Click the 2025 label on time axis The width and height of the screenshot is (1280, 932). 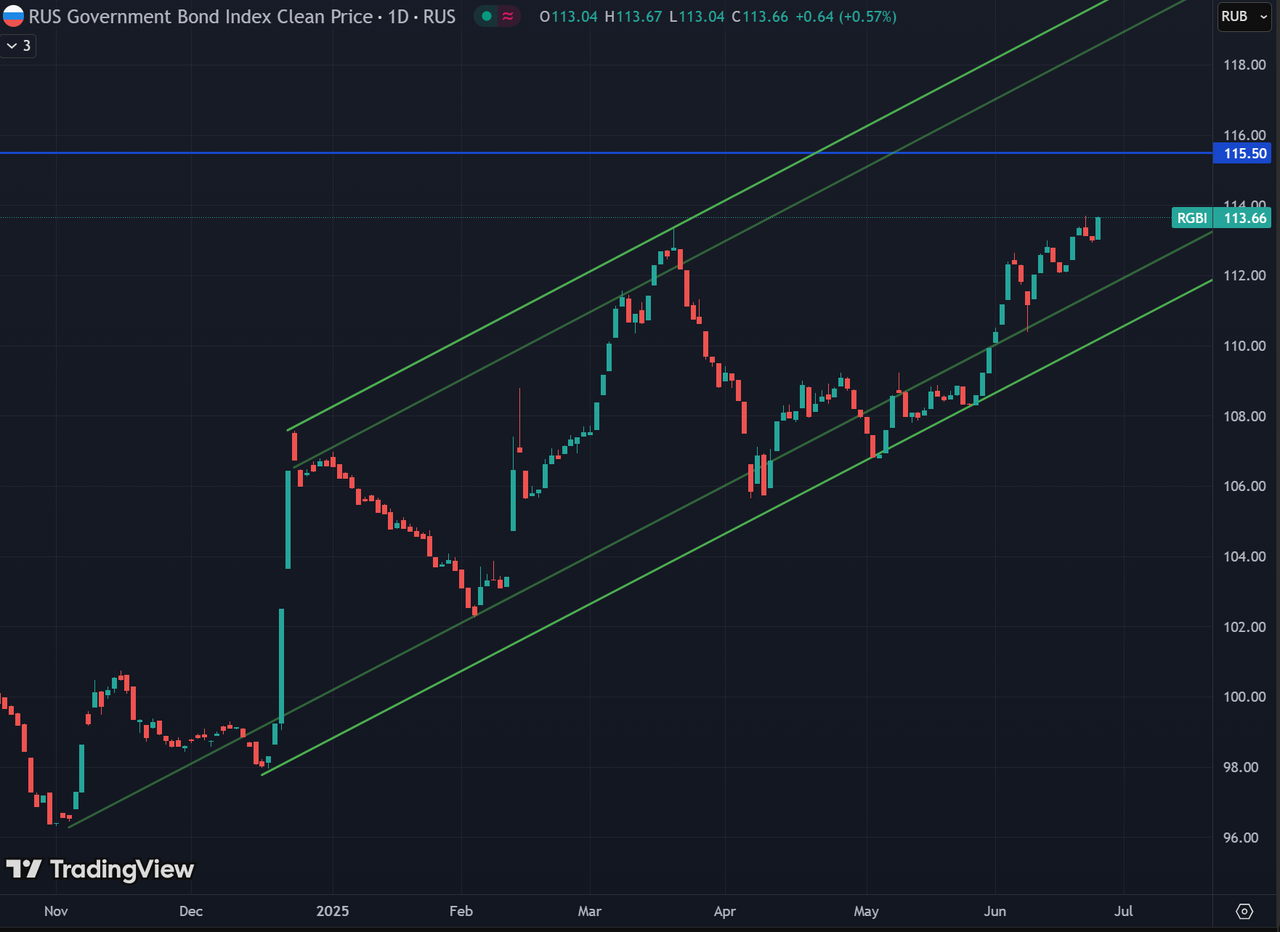click(x=332, y=912)
